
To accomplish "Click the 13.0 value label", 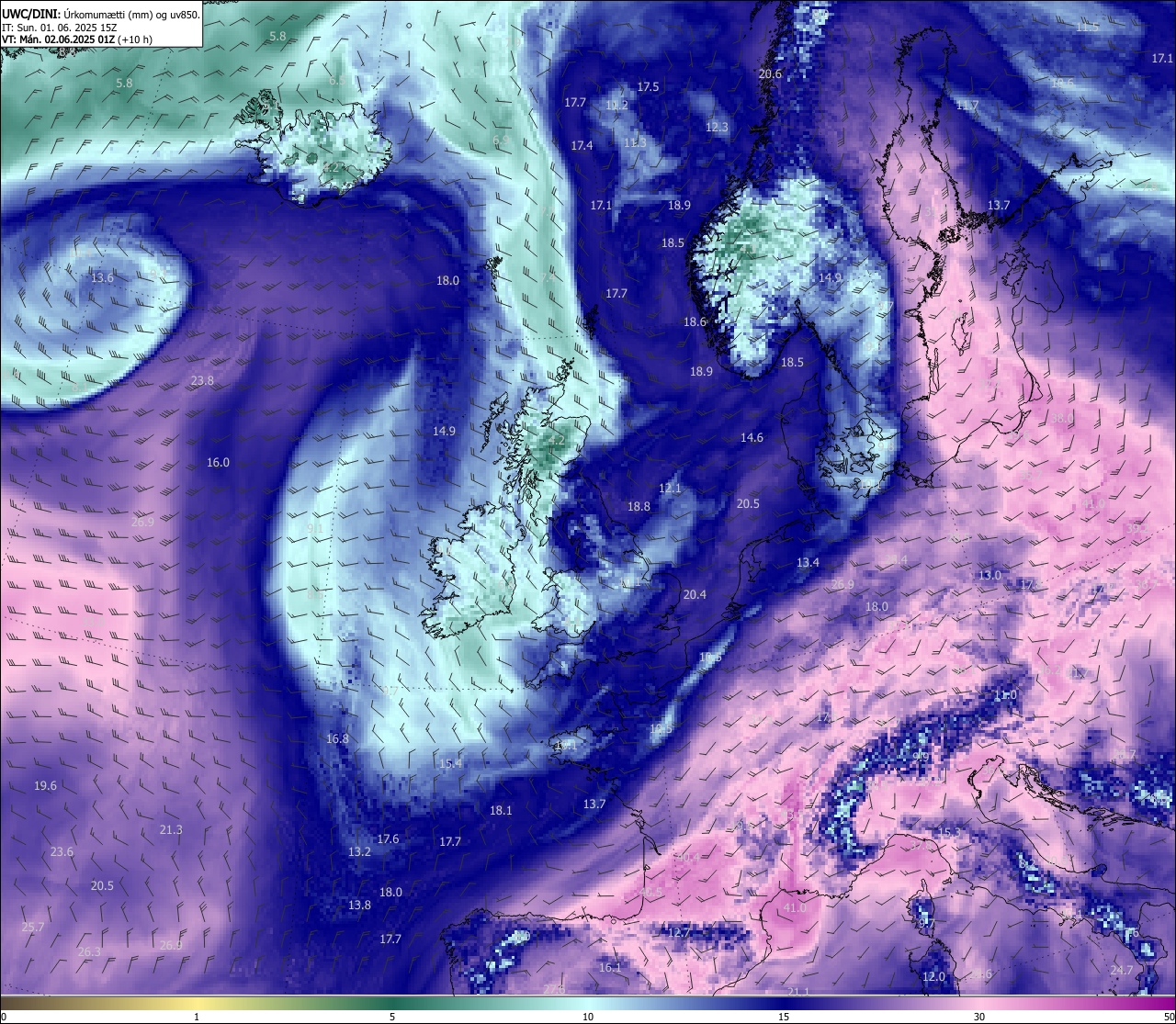I will (x=989, y=575).
